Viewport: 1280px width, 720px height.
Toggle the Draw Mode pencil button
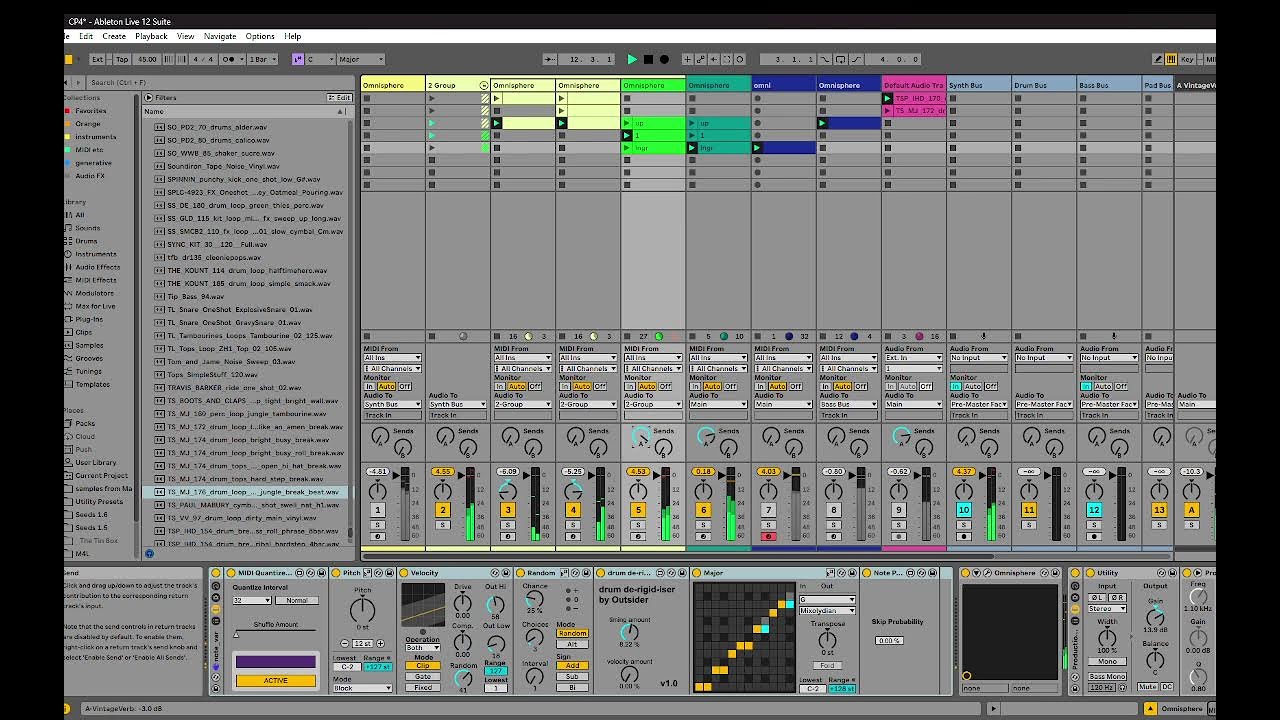pos(1158,59)
